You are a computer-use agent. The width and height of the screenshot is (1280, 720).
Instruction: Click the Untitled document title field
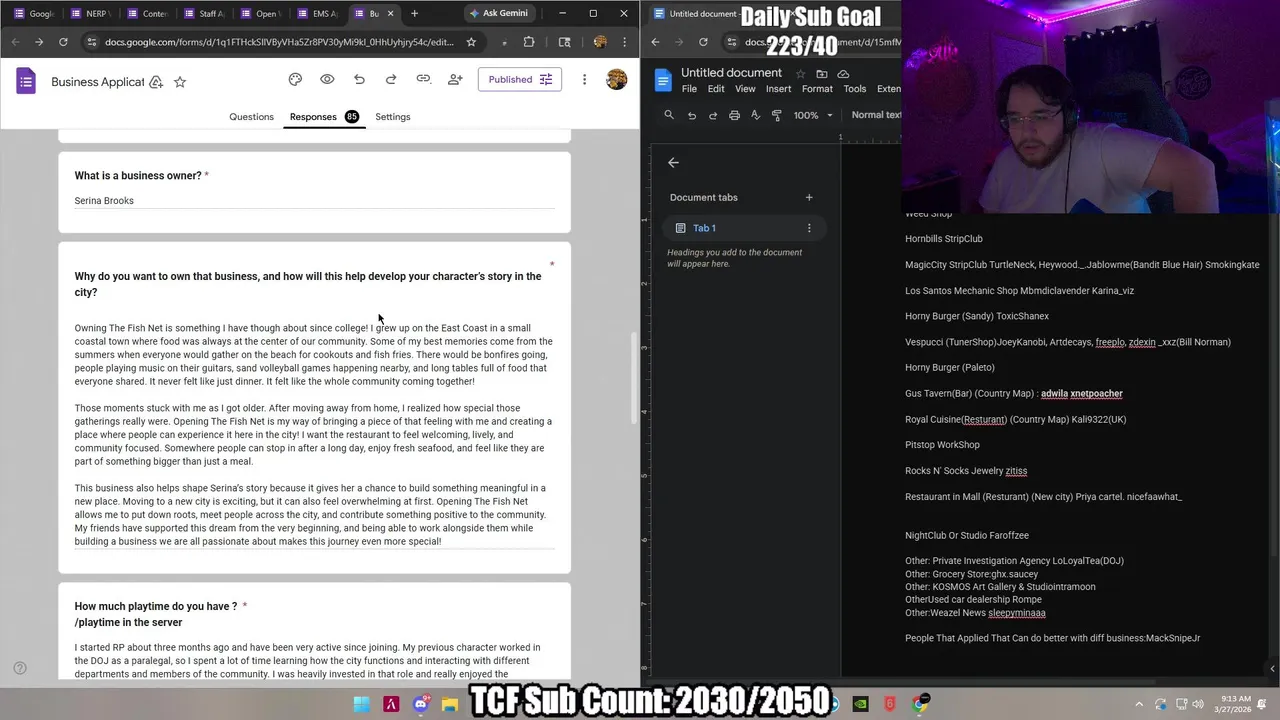pos(732,73)
